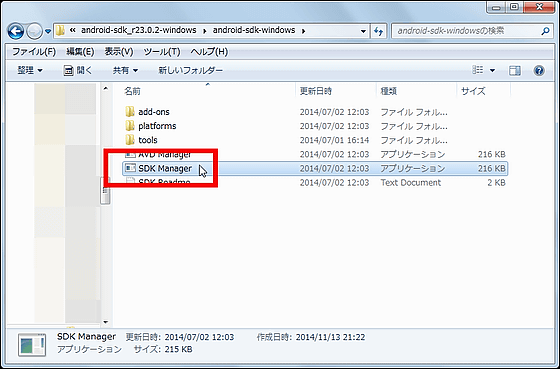
Task: Open the 編集(E) menu
Action: click(80, 52)
